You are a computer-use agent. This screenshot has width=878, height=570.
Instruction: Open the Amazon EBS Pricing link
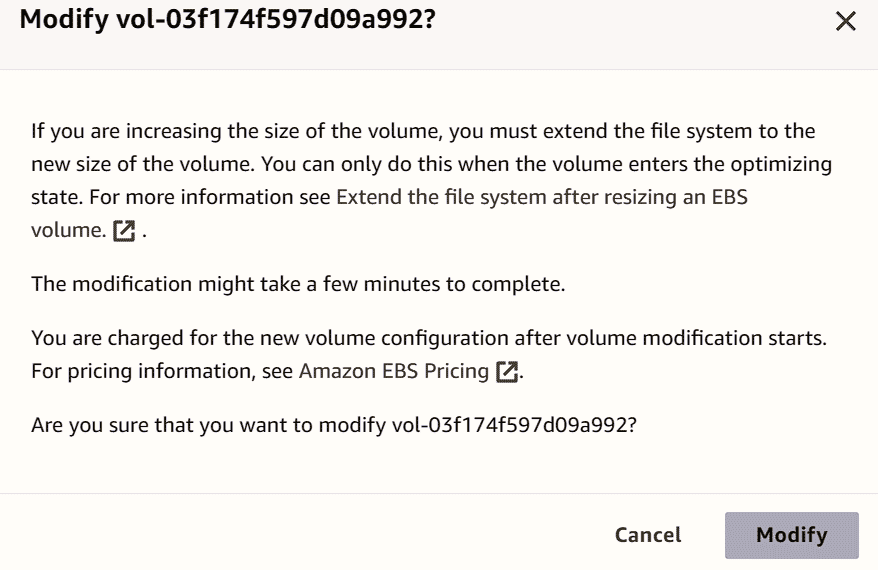(394, 371)
